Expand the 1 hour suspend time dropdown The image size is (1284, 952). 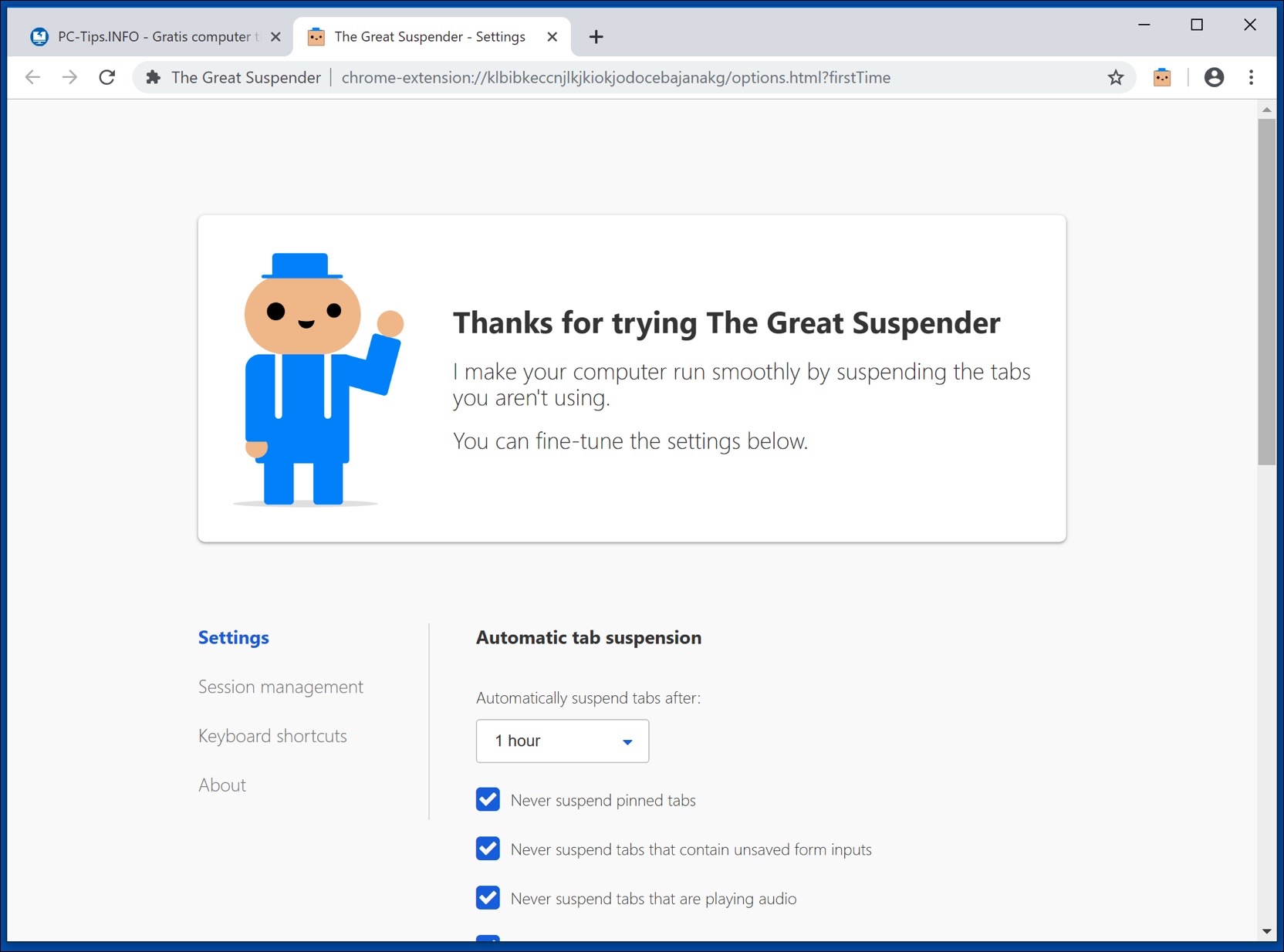[563, 741]
